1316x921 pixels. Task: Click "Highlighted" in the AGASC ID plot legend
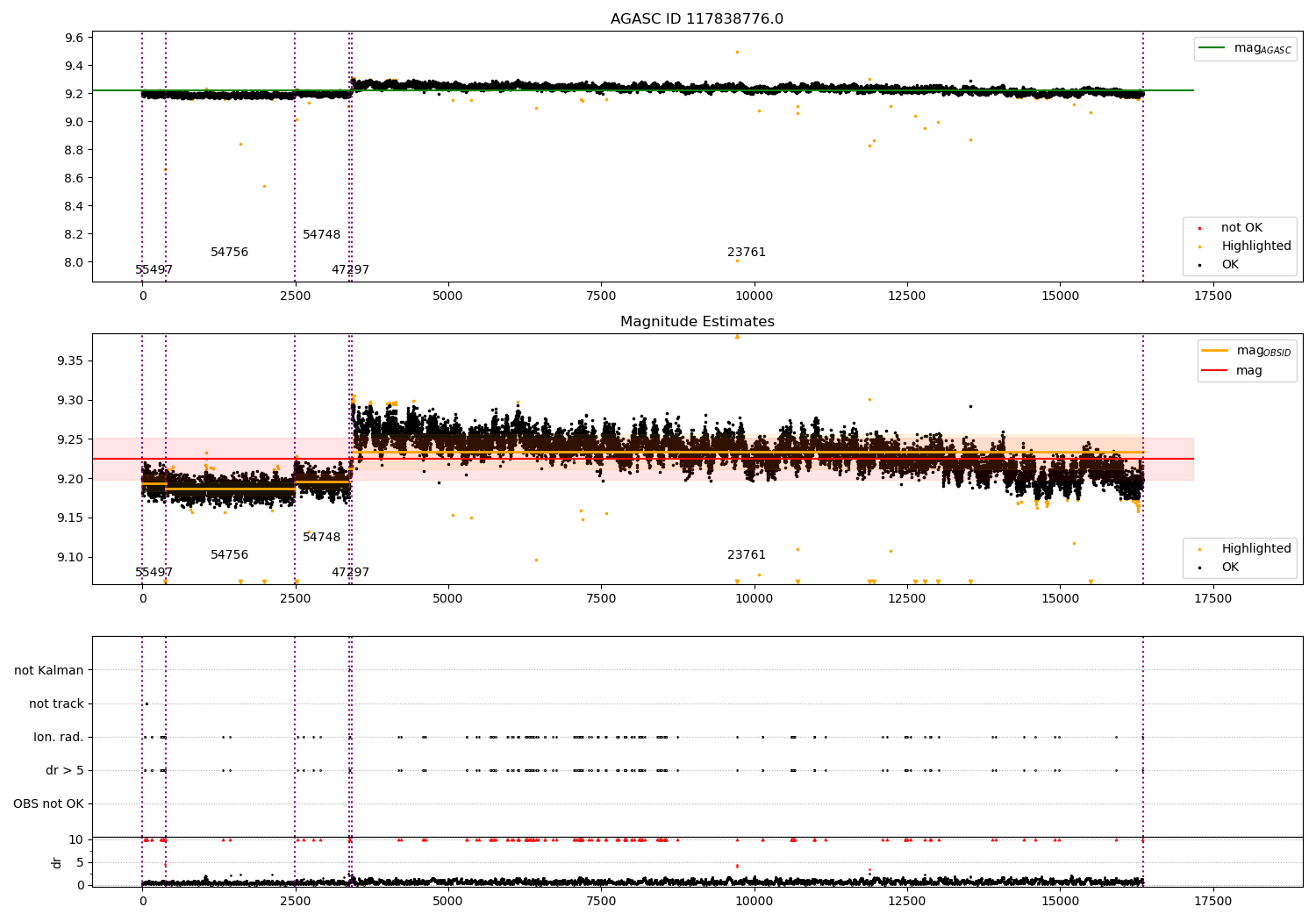point(1255,246)
